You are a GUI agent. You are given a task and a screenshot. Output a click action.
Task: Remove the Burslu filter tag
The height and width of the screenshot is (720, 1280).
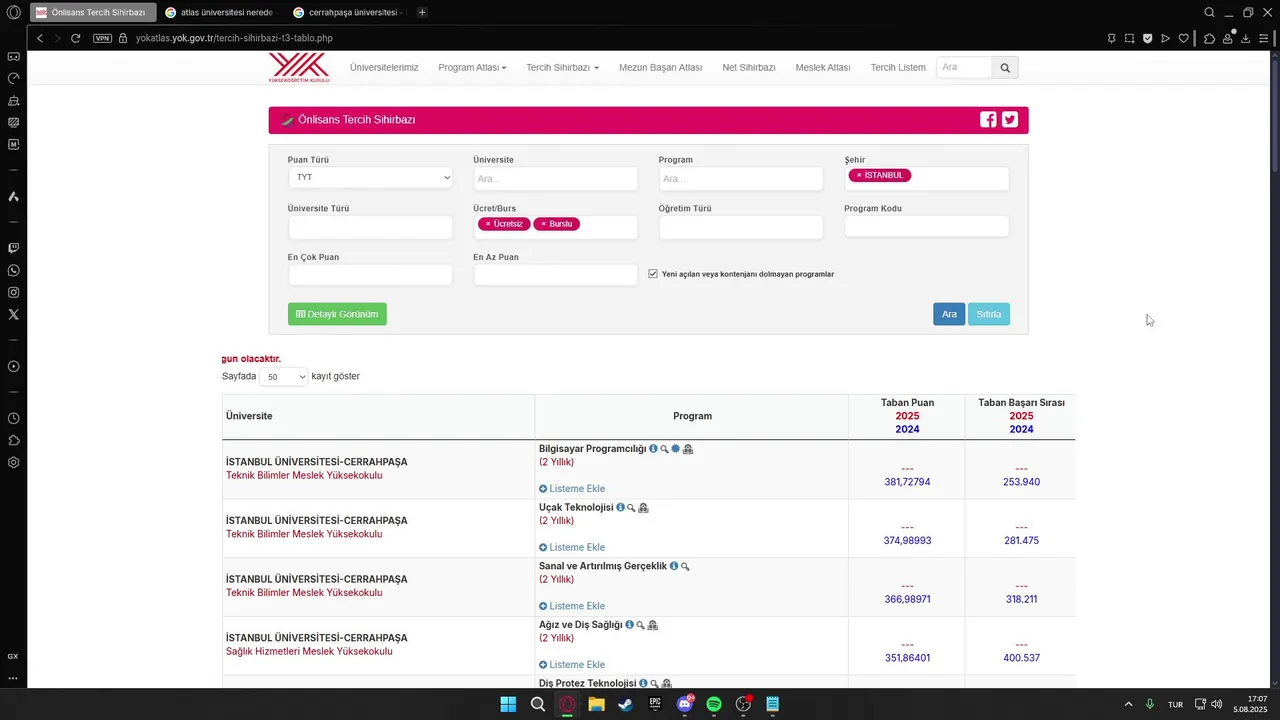[543, 224]
